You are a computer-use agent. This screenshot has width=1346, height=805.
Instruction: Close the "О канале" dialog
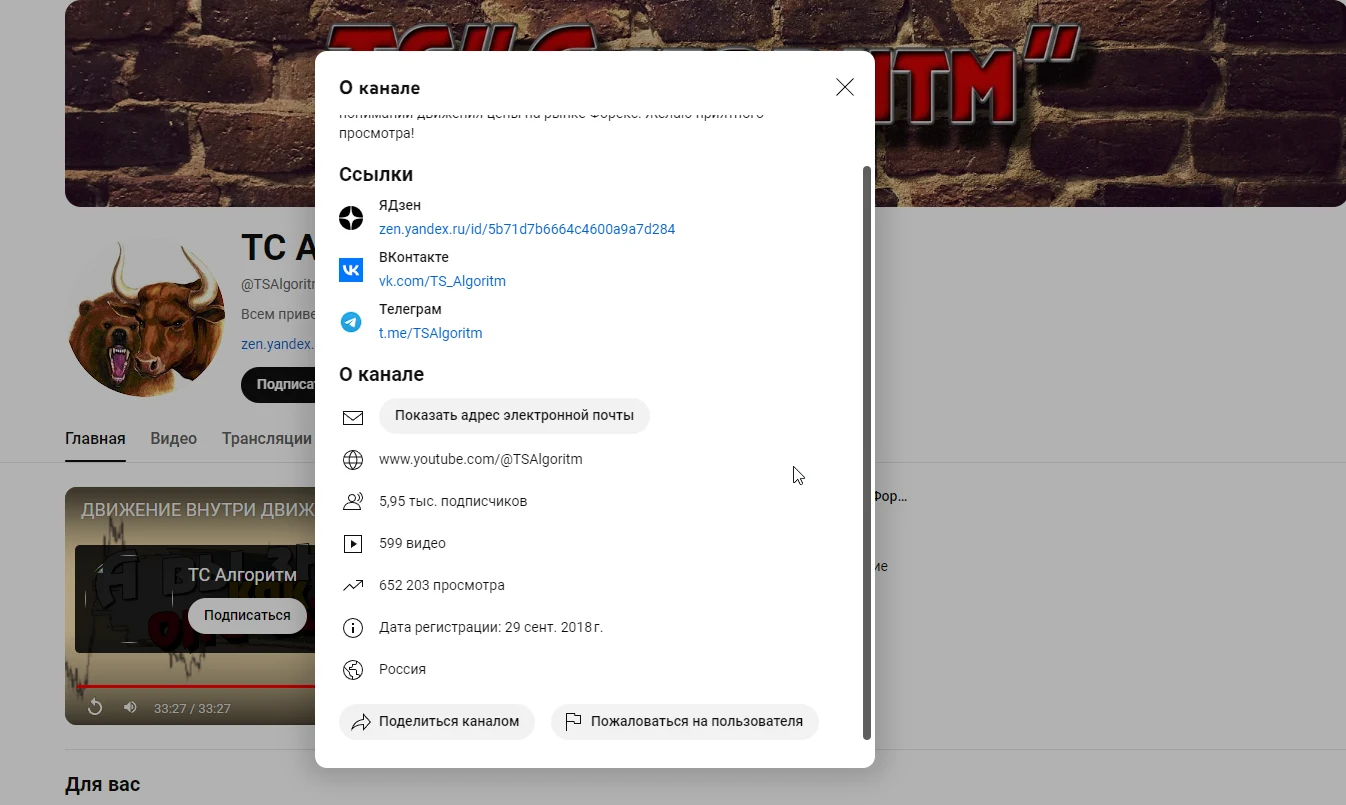coord(845,87)
